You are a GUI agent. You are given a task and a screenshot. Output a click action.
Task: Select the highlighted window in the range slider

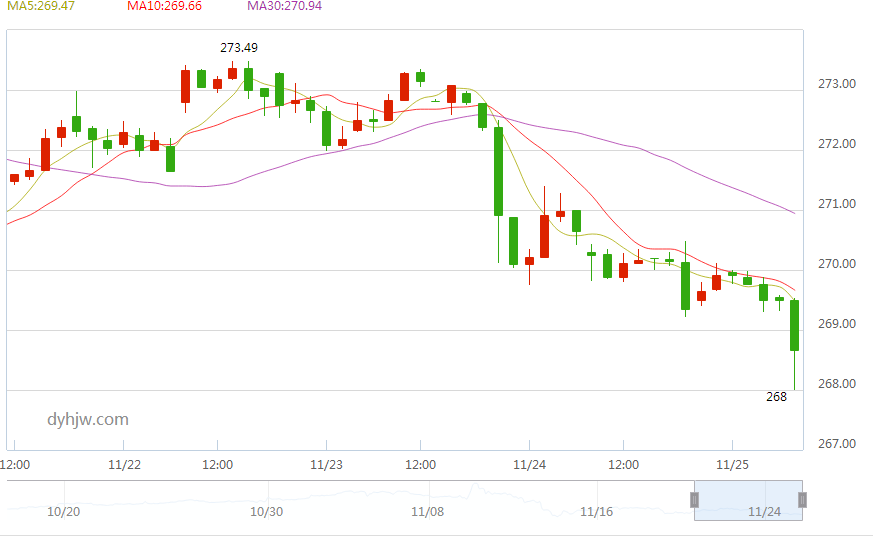748,500
